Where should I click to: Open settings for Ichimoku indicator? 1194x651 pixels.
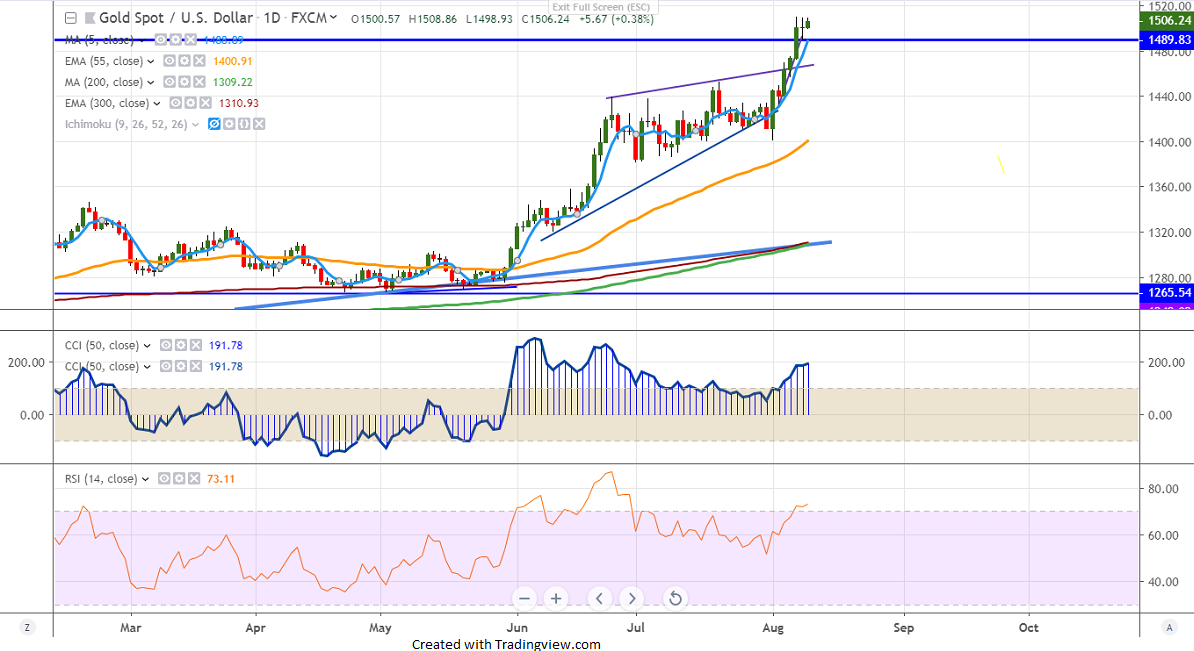coord(229,124)
